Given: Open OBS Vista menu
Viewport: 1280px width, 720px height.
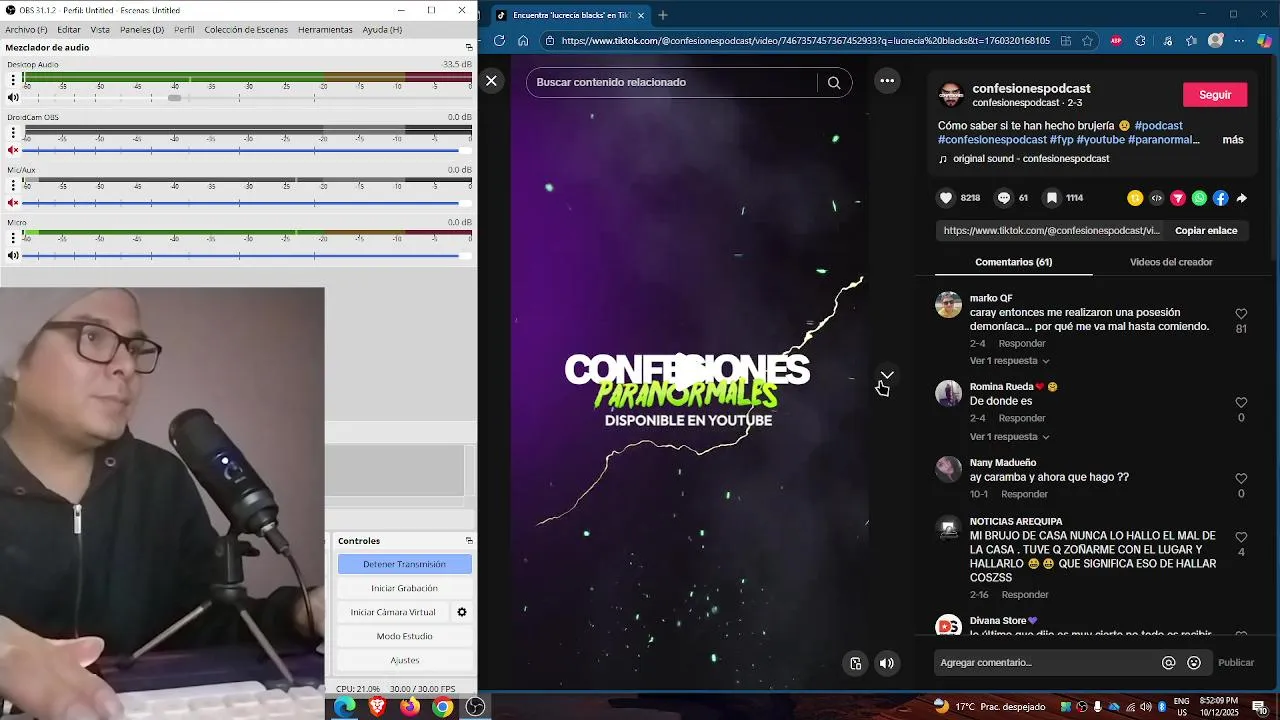Looking at the screenshot, I should [x=100, y=30].
